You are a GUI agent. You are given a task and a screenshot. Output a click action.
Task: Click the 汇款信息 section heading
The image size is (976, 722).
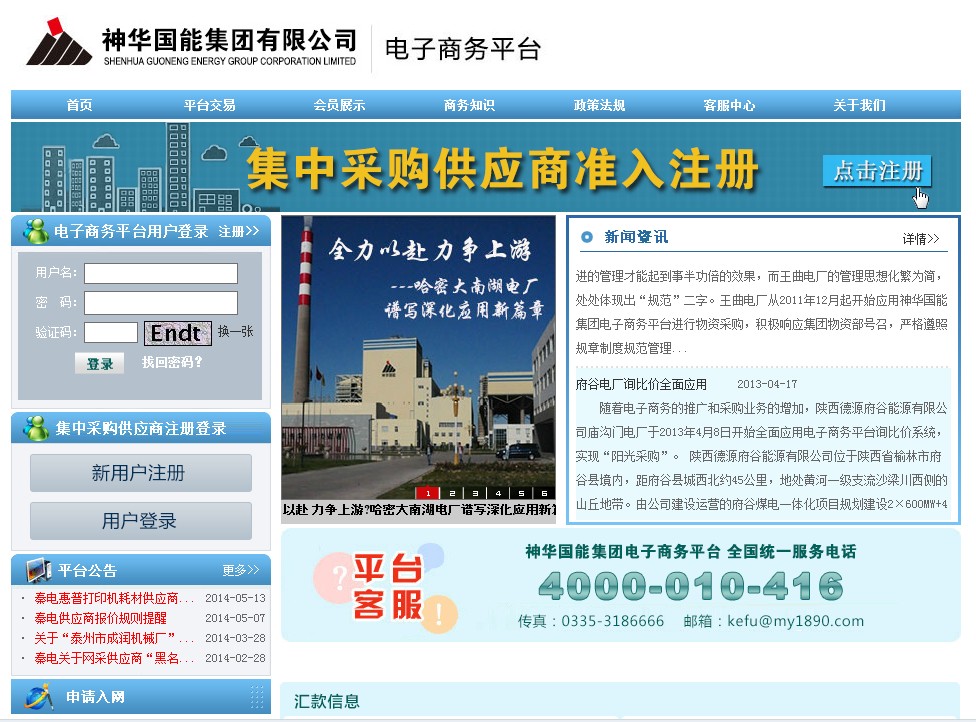(x=327, y=701)
